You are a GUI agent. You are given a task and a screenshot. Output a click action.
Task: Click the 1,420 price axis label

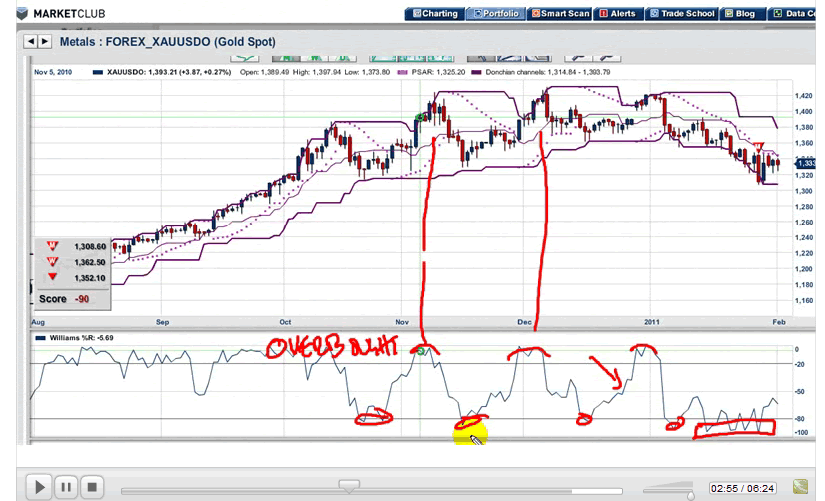point(803,96)
